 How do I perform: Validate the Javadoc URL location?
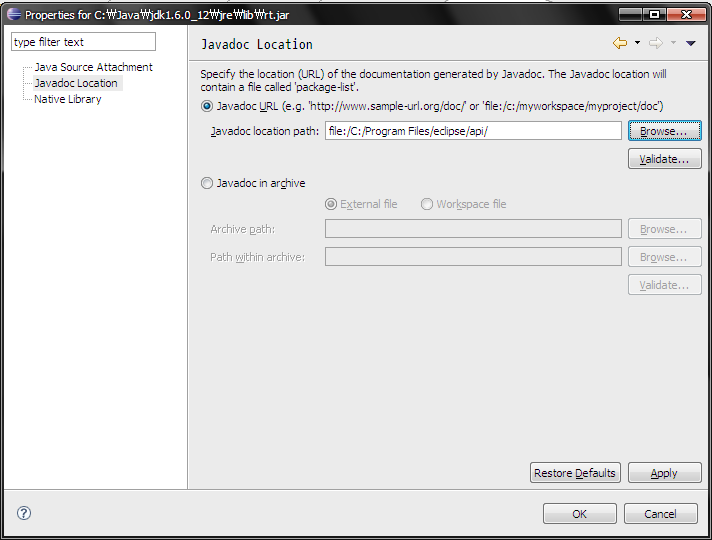point(665,159)
